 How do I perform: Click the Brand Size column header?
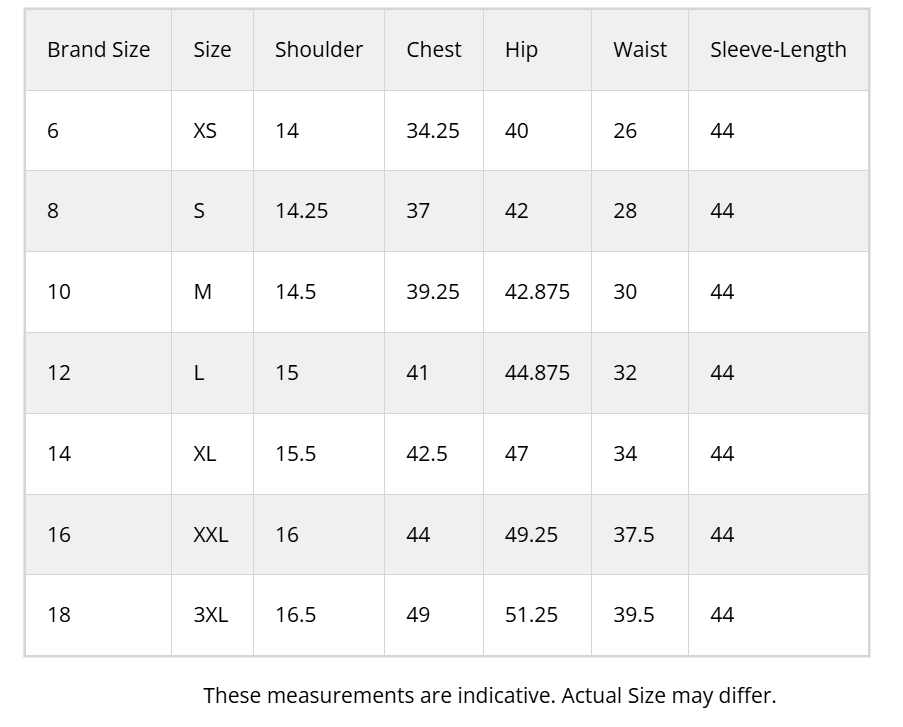98,50
